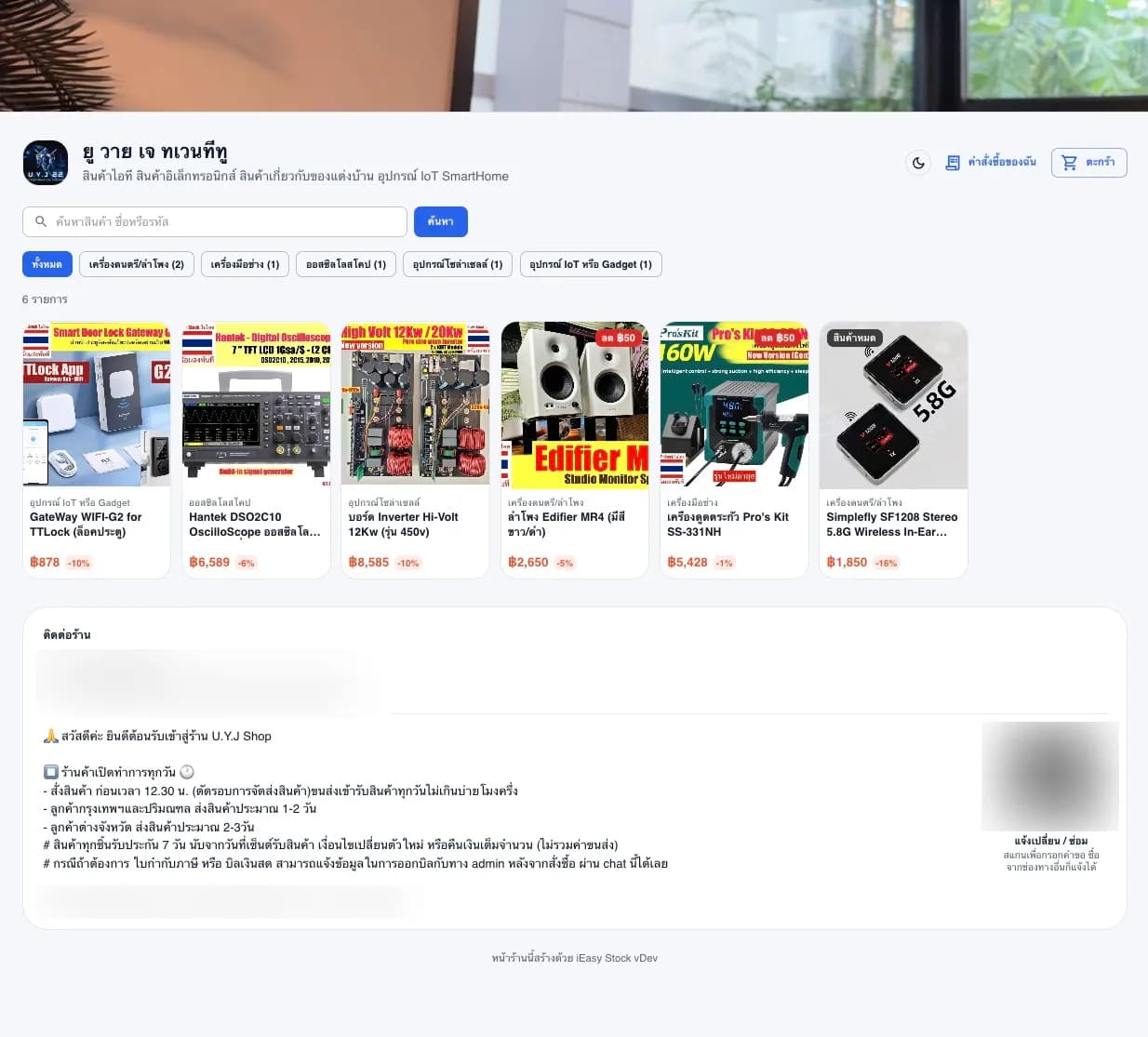Click the shop banner cover image
Viewport: 1148px width, 1037px height.
pos(574,56)
